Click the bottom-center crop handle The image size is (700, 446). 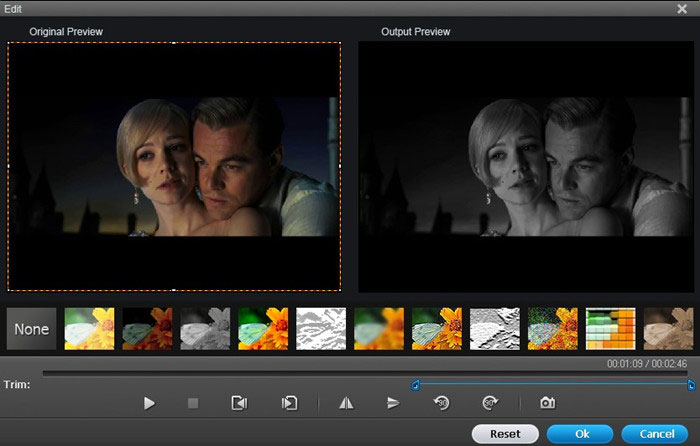pos(174,290)
